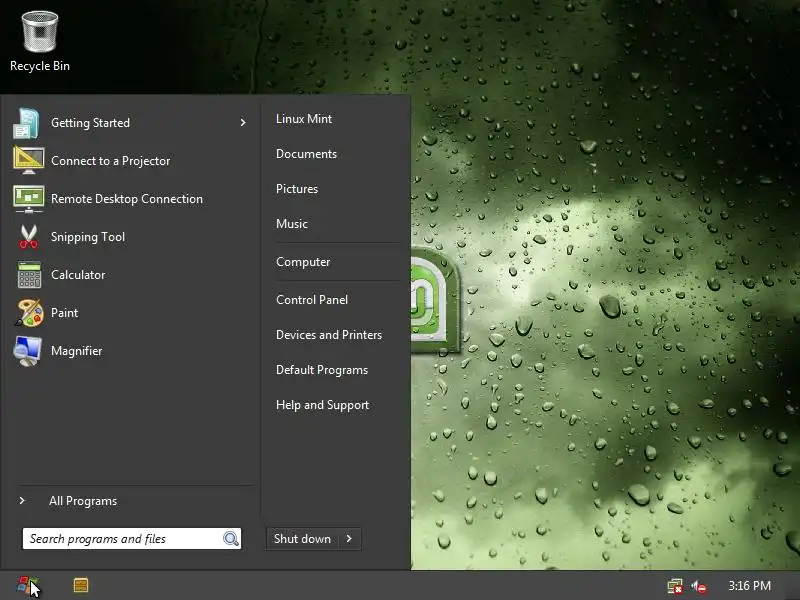
Task: Click the Connect to a Projector icon
Action: click(29, 161)
